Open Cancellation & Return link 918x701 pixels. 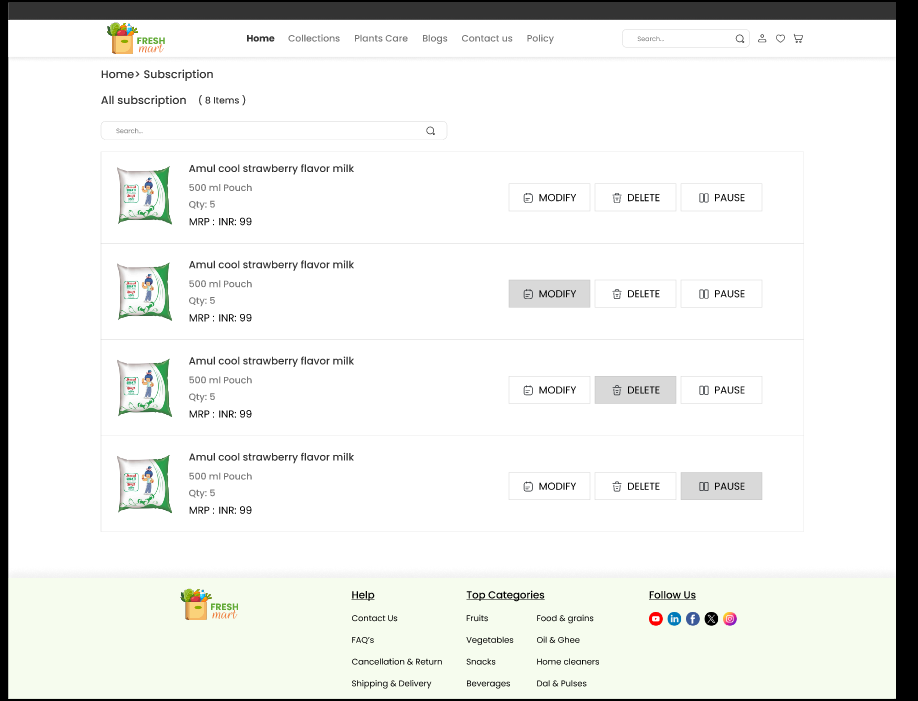[397, 661]
